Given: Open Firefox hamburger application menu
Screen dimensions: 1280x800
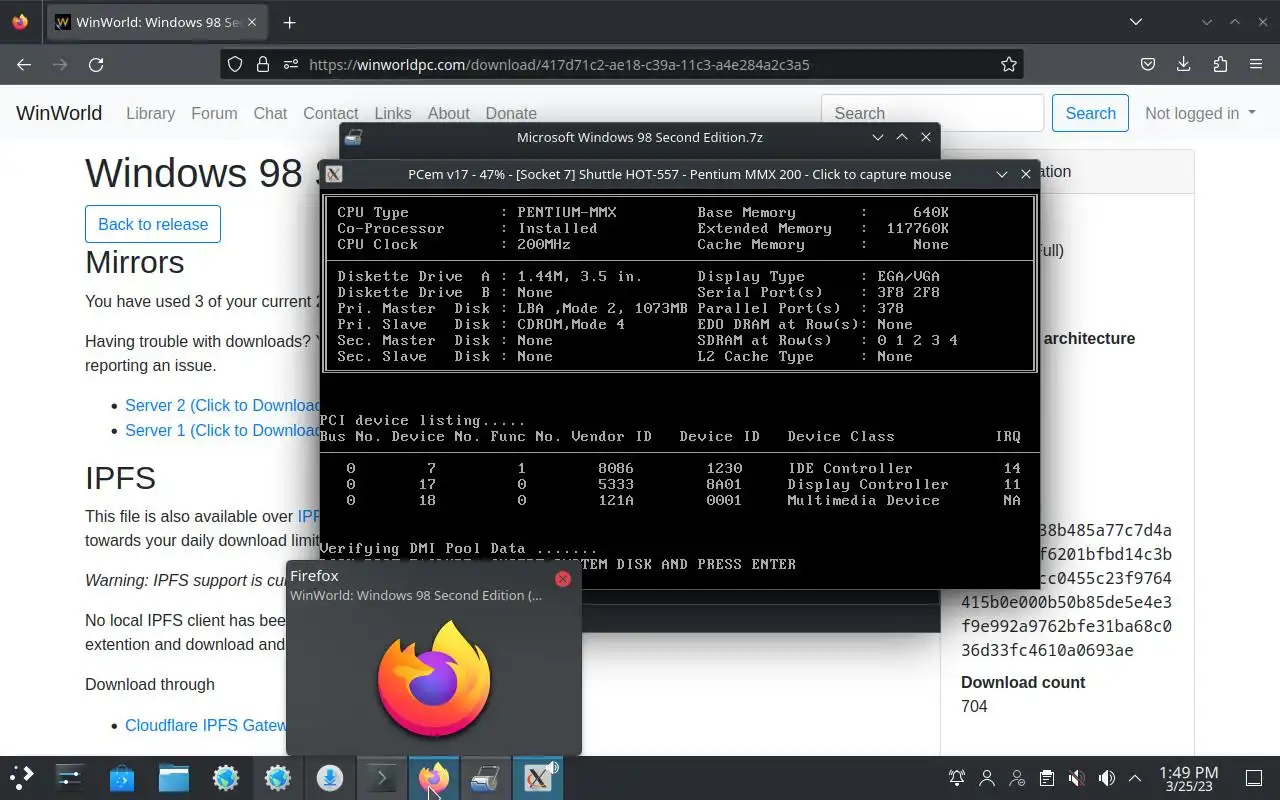Looking at the screenshot, I should 1256,64.
